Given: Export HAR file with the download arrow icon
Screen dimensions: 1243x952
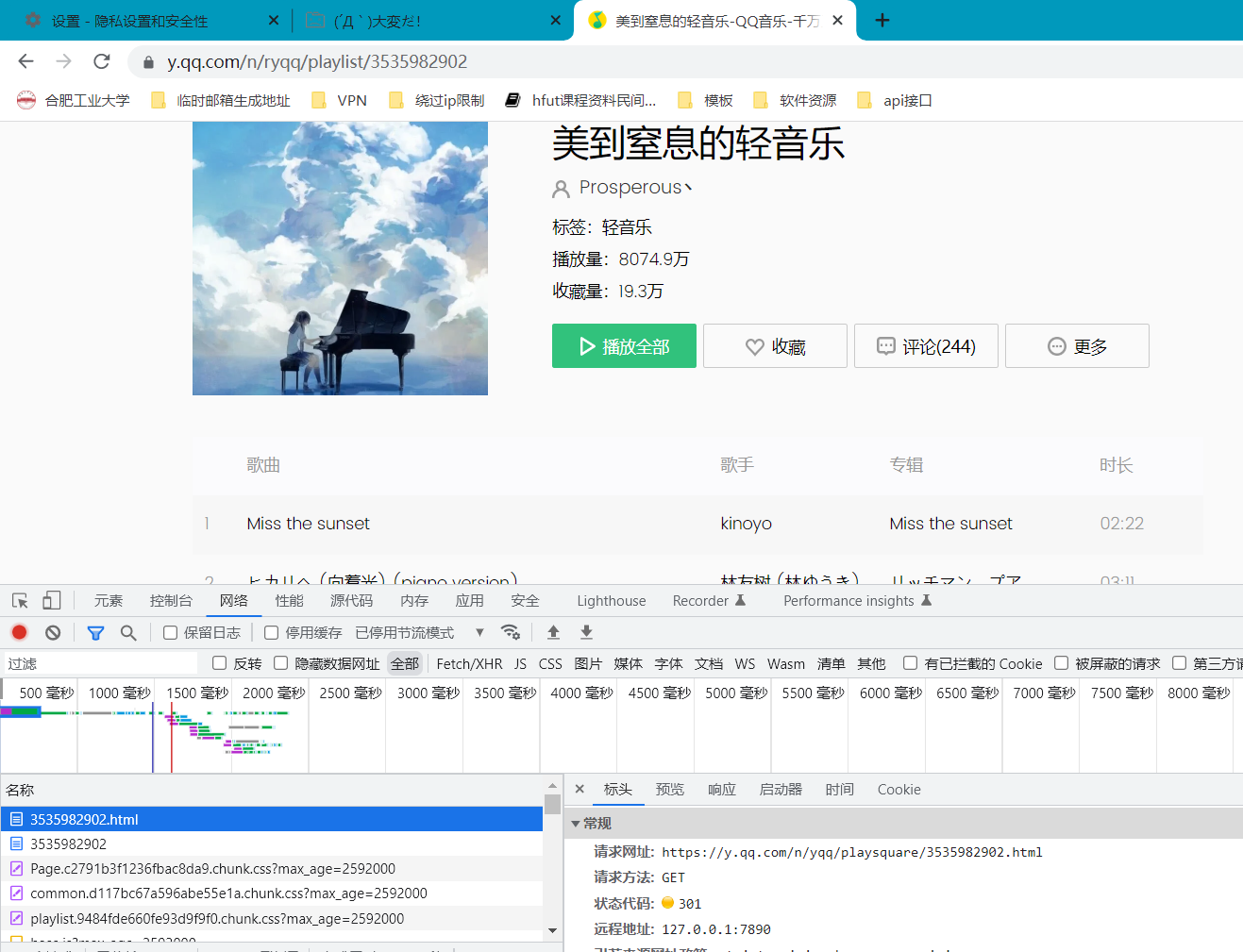Looking at the screenshot, I should click(584, 632).
